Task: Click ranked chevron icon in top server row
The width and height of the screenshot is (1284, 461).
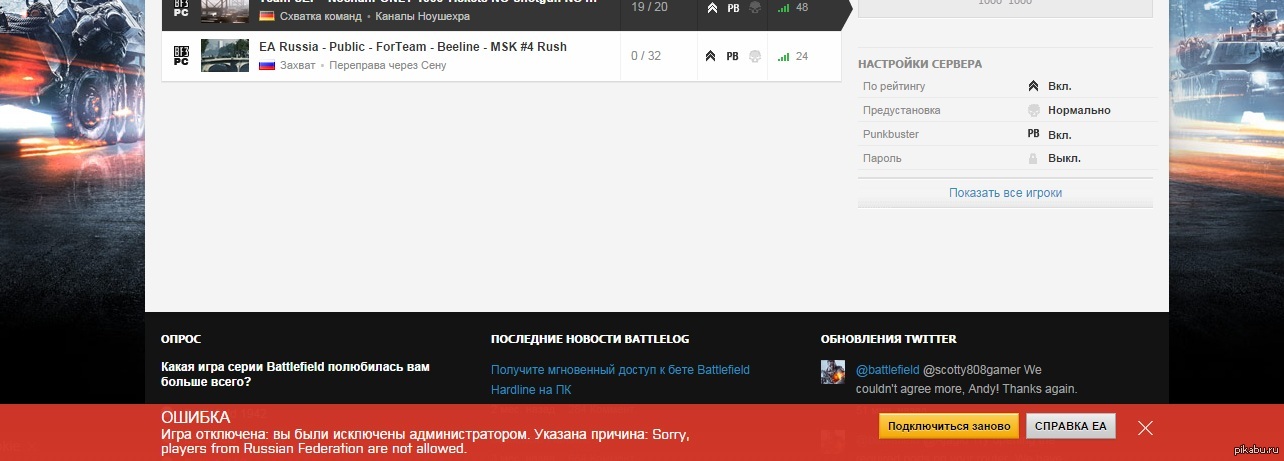Action: pyautogui.click(x=711, y=8)
